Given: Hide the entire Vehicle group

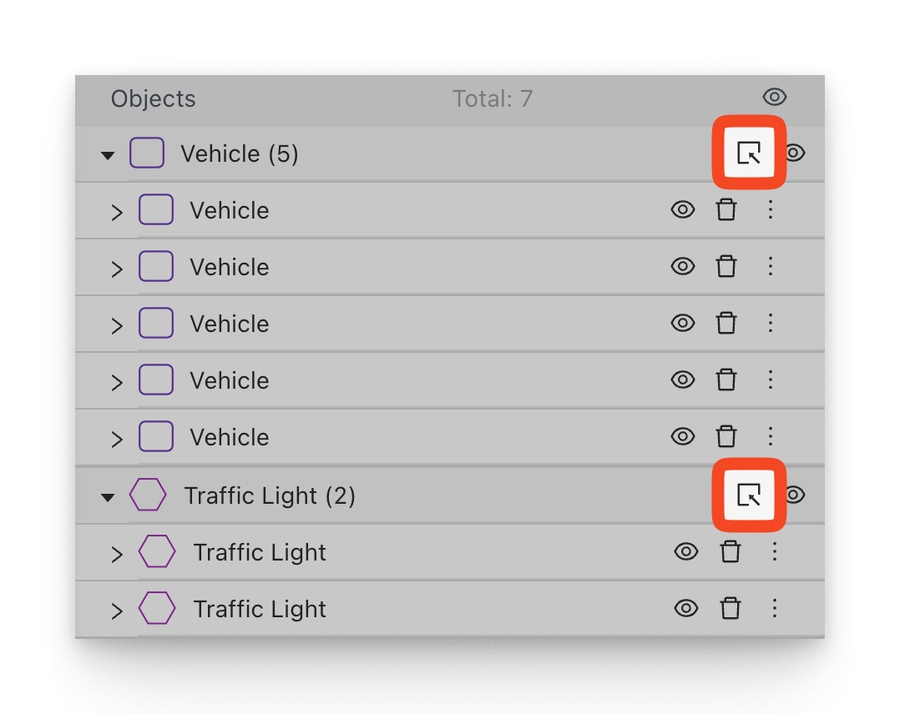Looking at the screenshot, I should coord(796,153).
